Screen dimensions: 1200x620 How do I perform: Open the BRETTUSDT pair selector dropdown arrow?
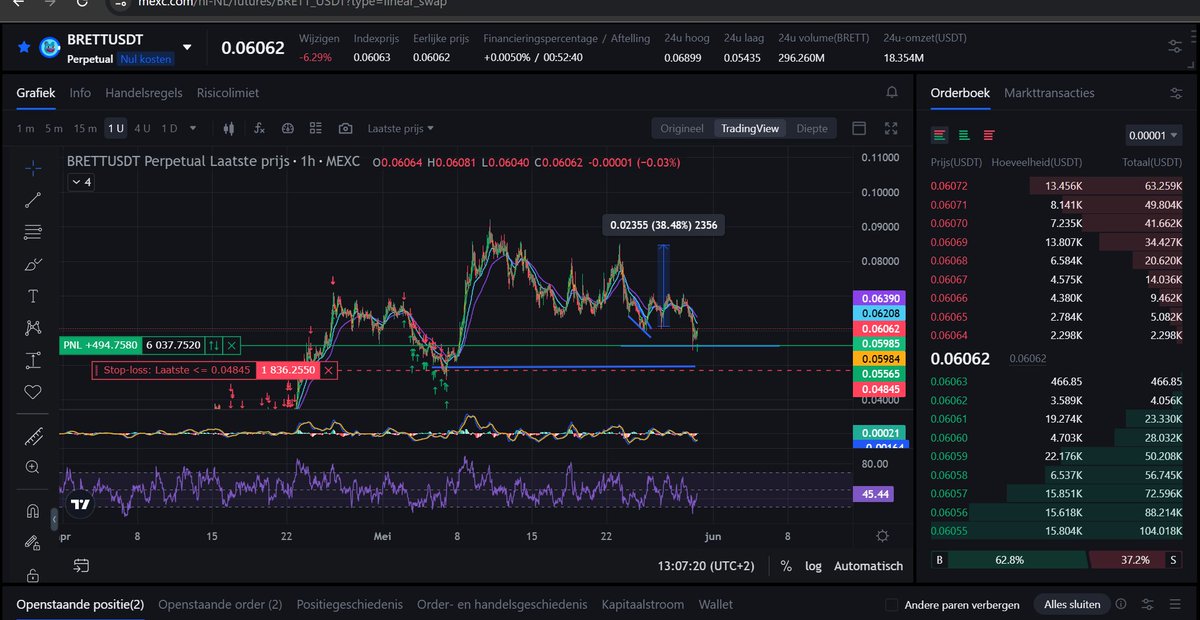[x=187, y=47]
